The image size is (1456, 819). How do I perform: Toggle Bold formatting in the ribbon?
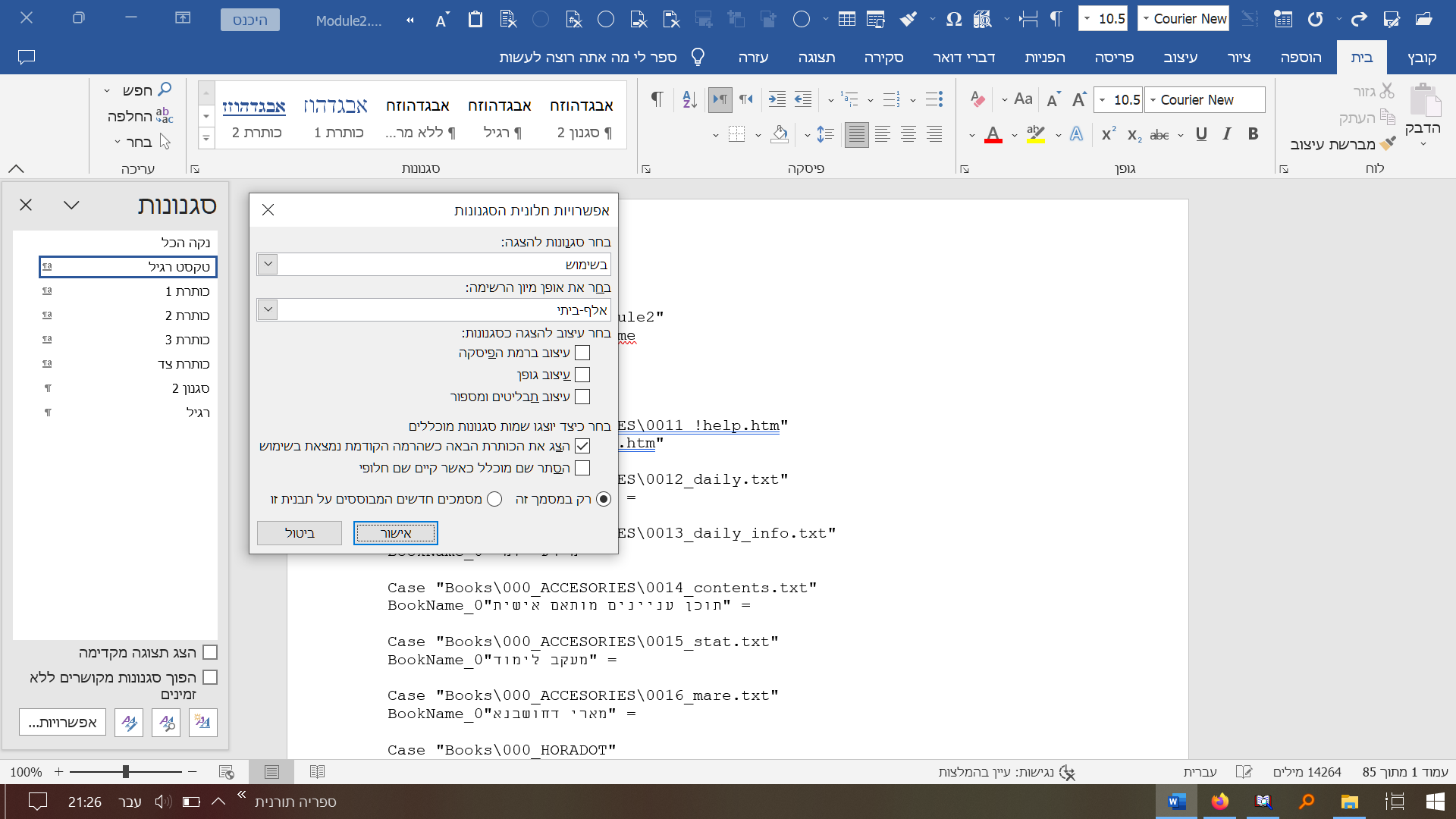coord(1253,134)
